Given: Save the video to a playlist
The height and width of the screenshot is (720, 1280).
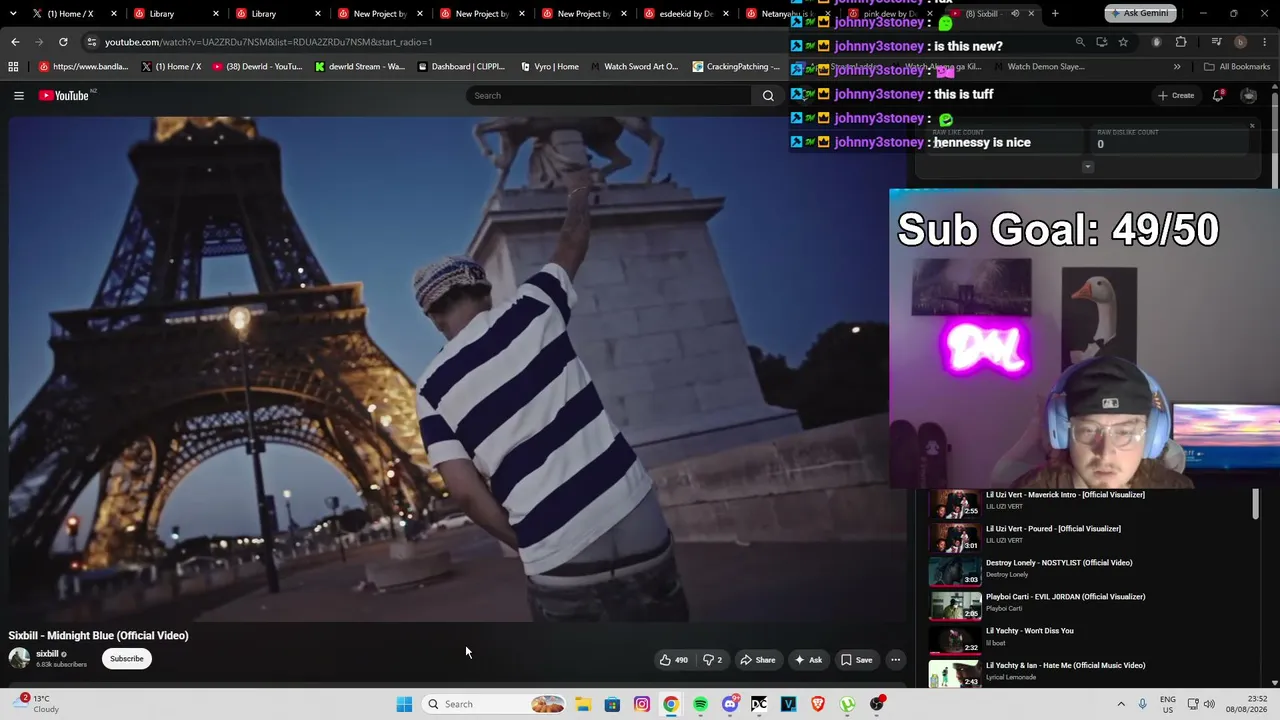Looking at the screenshot, I should pyautogui.click(x=856, y=660).
